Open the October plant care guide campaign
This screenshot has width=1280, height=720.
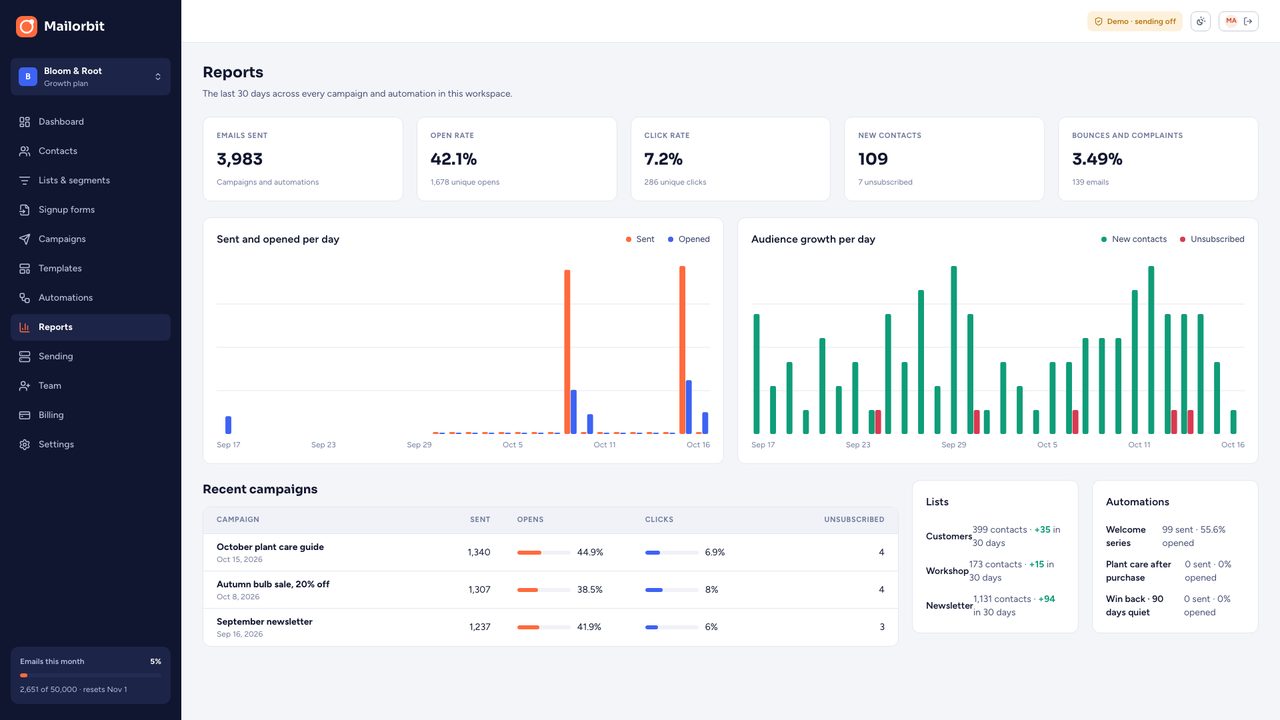[270, 547]
